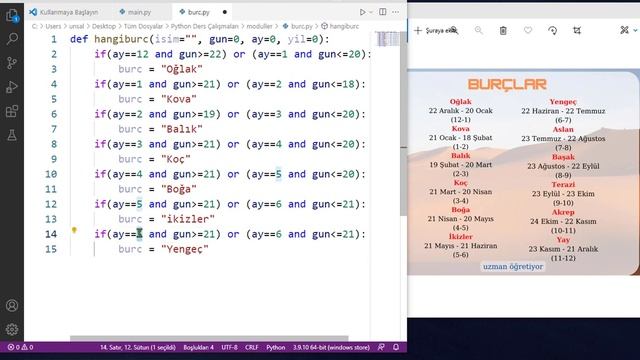Open the Manage gear menu

(x=12, y=329)
